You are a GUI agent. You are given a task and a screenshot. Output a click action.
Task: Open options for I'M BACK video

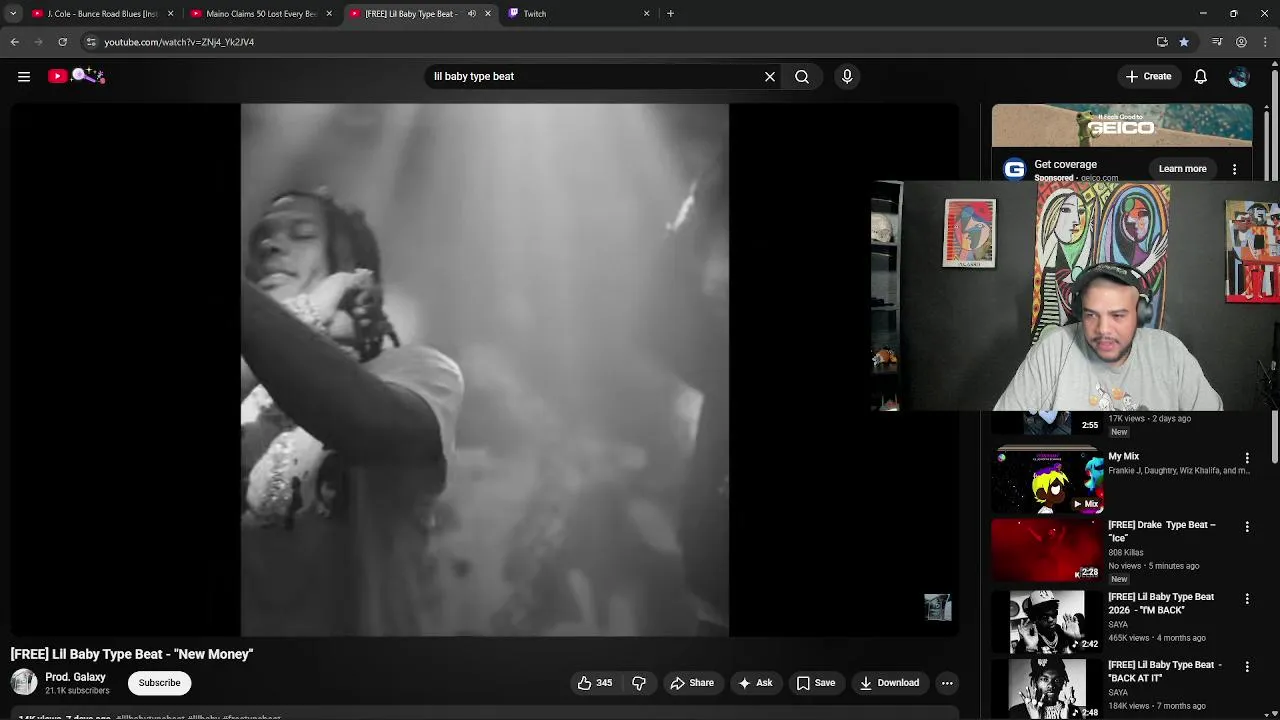pyautogui.click(x=1247, y=599)
